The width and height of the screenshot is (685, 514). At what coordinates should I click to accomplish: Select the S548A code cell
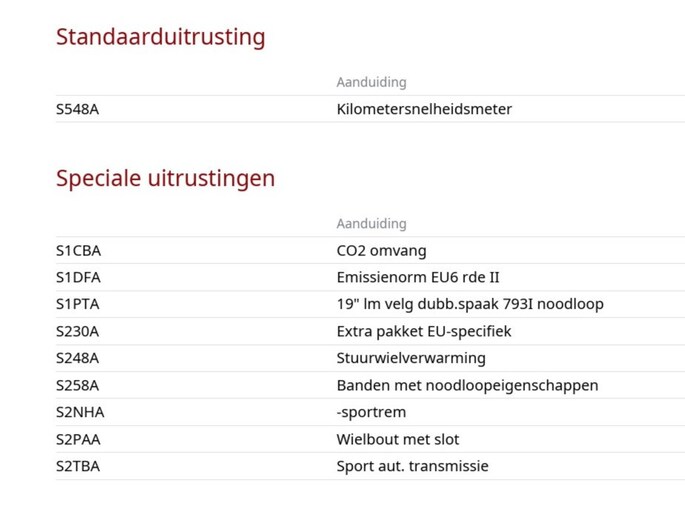coord(77,109)
